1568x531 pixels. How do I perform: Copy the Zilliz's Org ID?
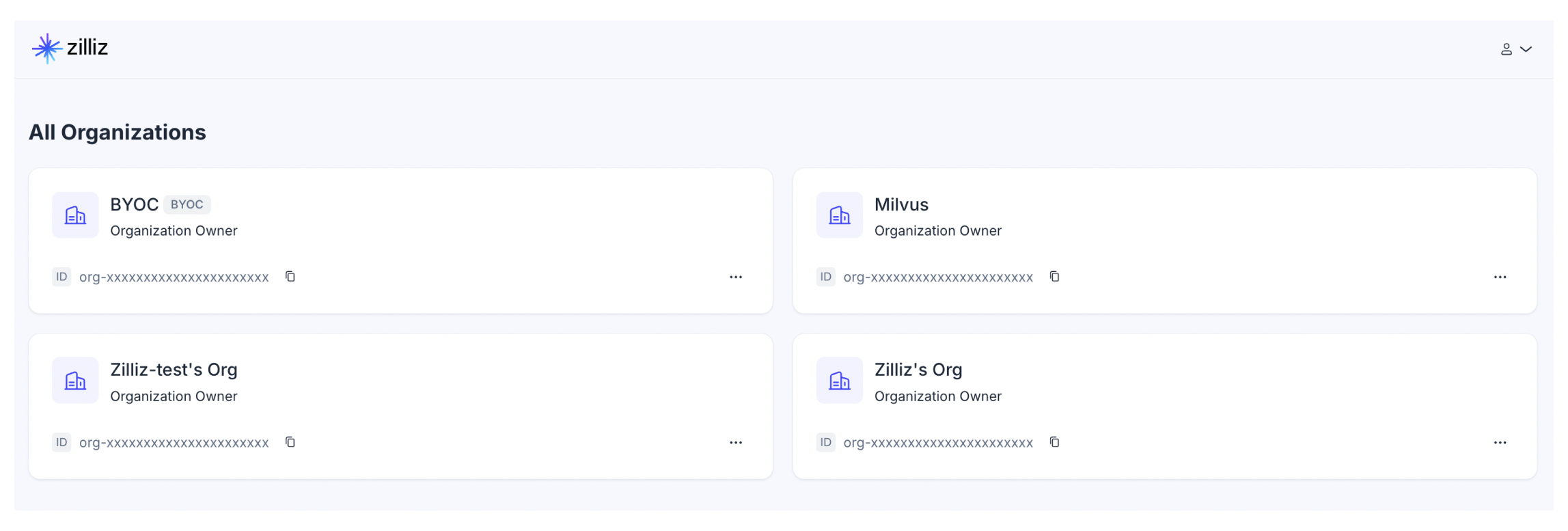click(1055, 441)
